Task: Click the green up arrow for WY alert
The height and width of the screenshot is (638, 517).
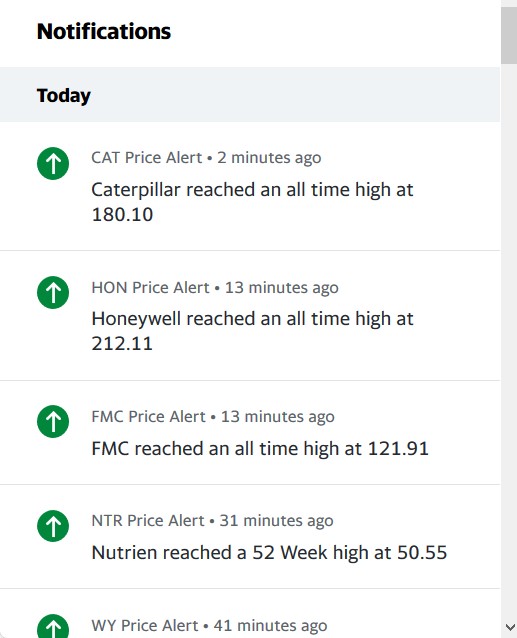Action: point(53,626)
